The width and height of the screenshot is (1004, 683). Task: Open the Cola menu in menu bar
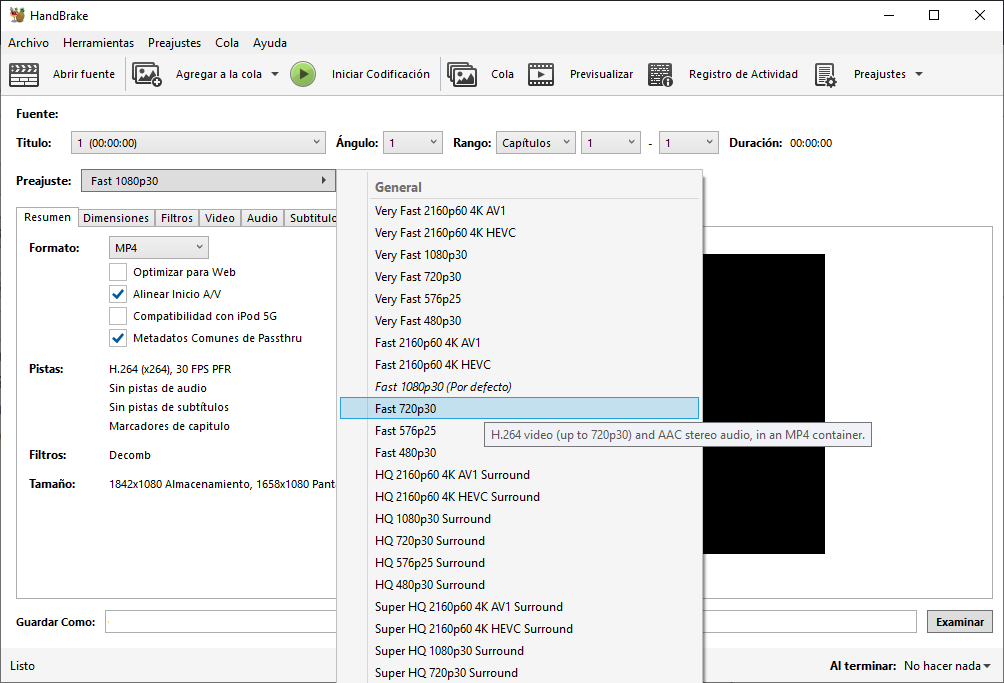(227, 43)
